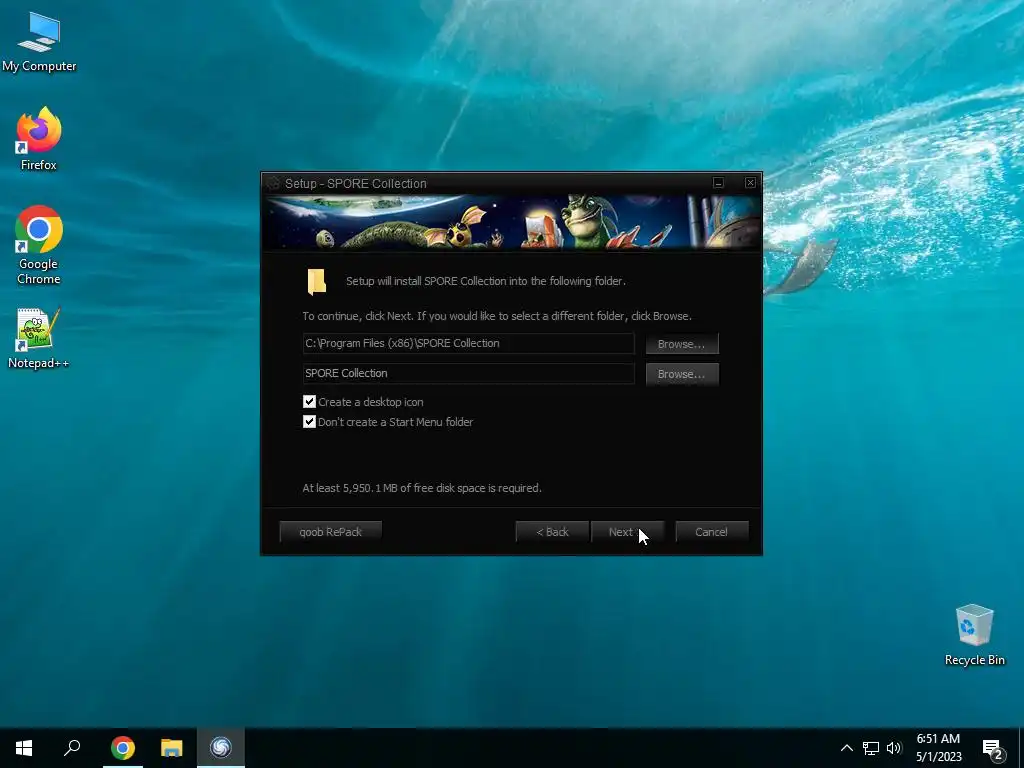Select the Firefox desktop shortcut
1024x768 pixels.
[39, 138]
